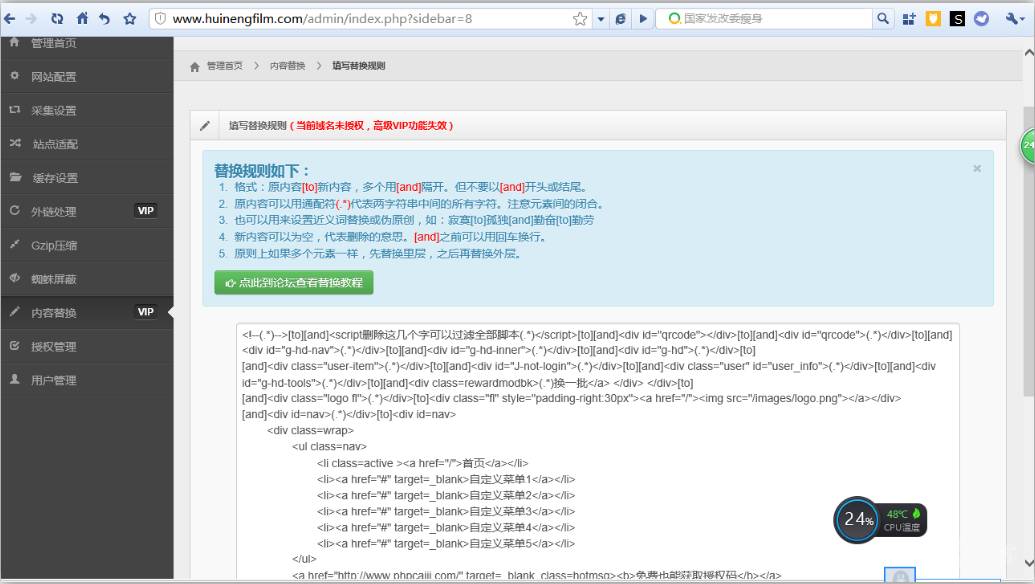Screen dimensions: 1035x584
Task: Click the CPU temperature 24% floating widget
Action: pos(880,520)
